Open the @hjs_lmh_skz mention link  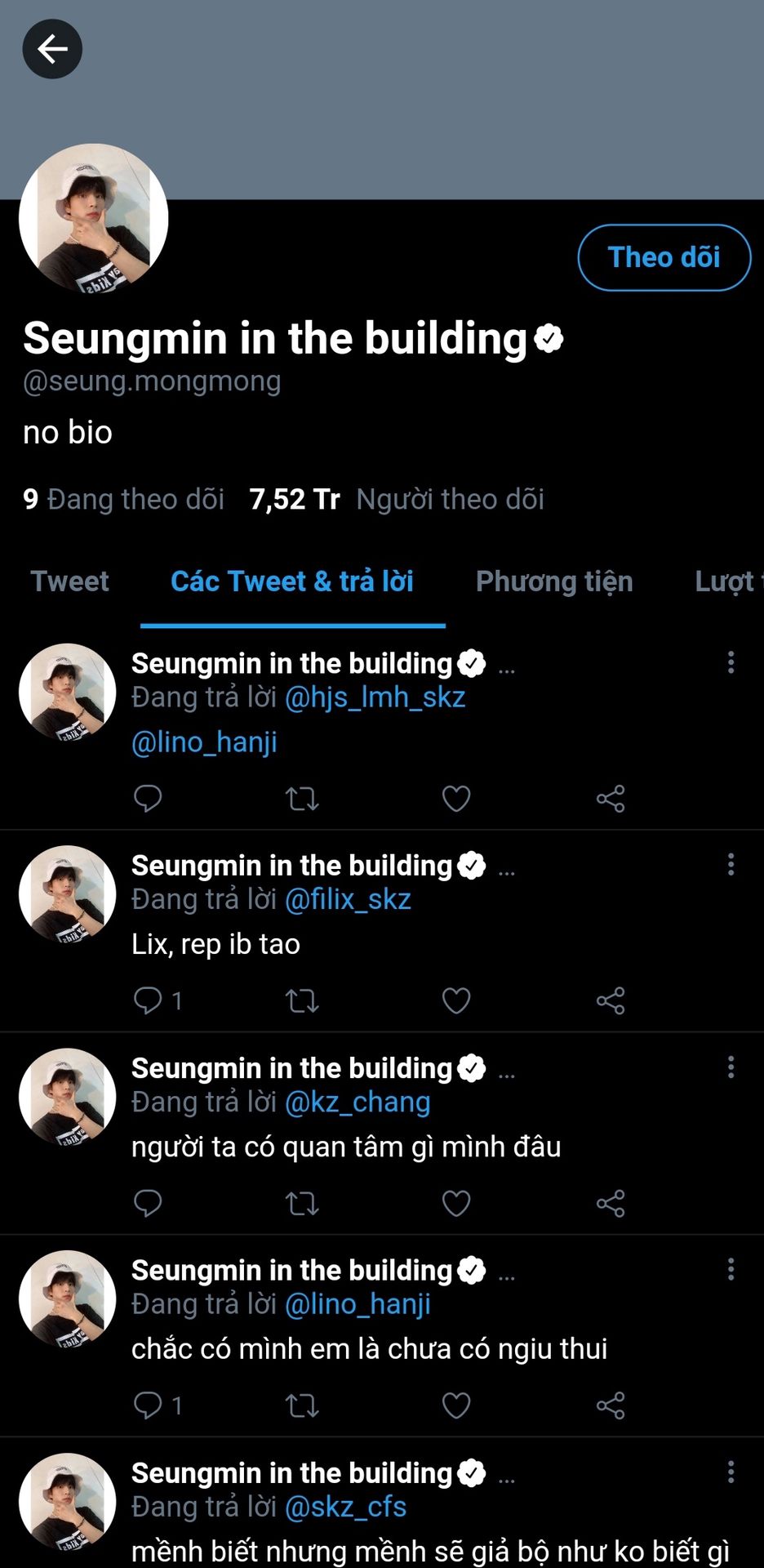click(x=375, y=697)
